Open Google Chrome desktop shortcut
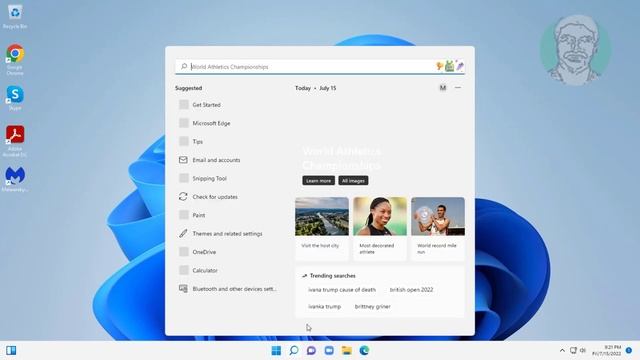Viewport: 640px width, 360px height. [15, 59]
